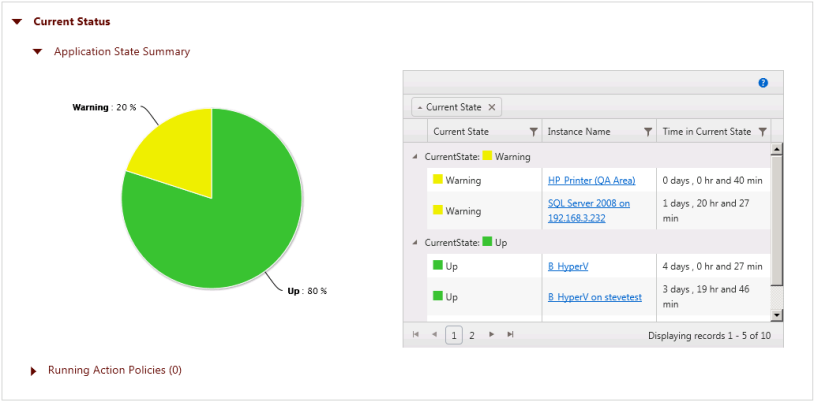Collapse the CurrentState Up group
The height and width of the screenshot is (402, 815).
415,243
